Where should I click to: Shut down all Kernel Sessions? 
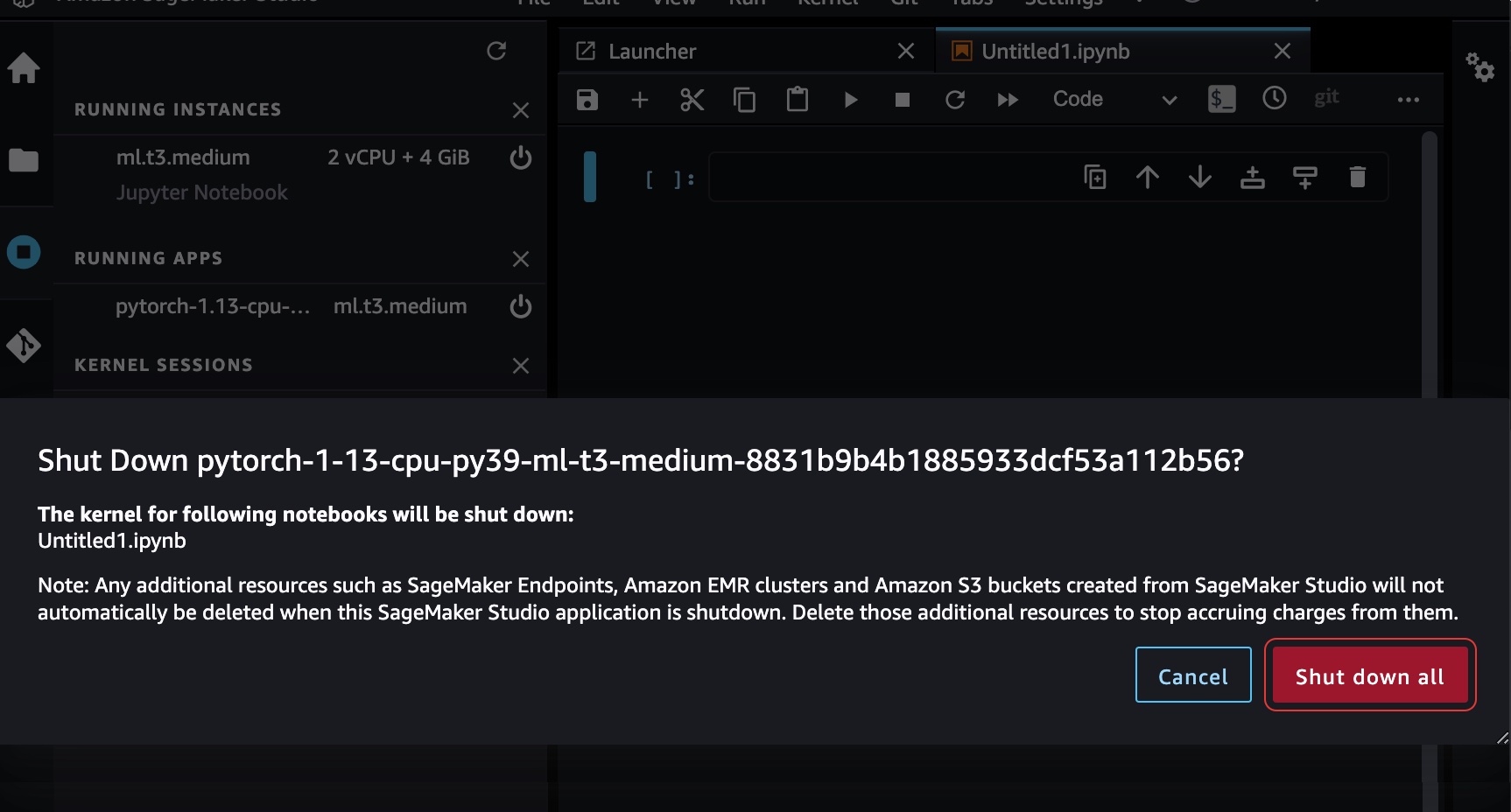point(521,366)
